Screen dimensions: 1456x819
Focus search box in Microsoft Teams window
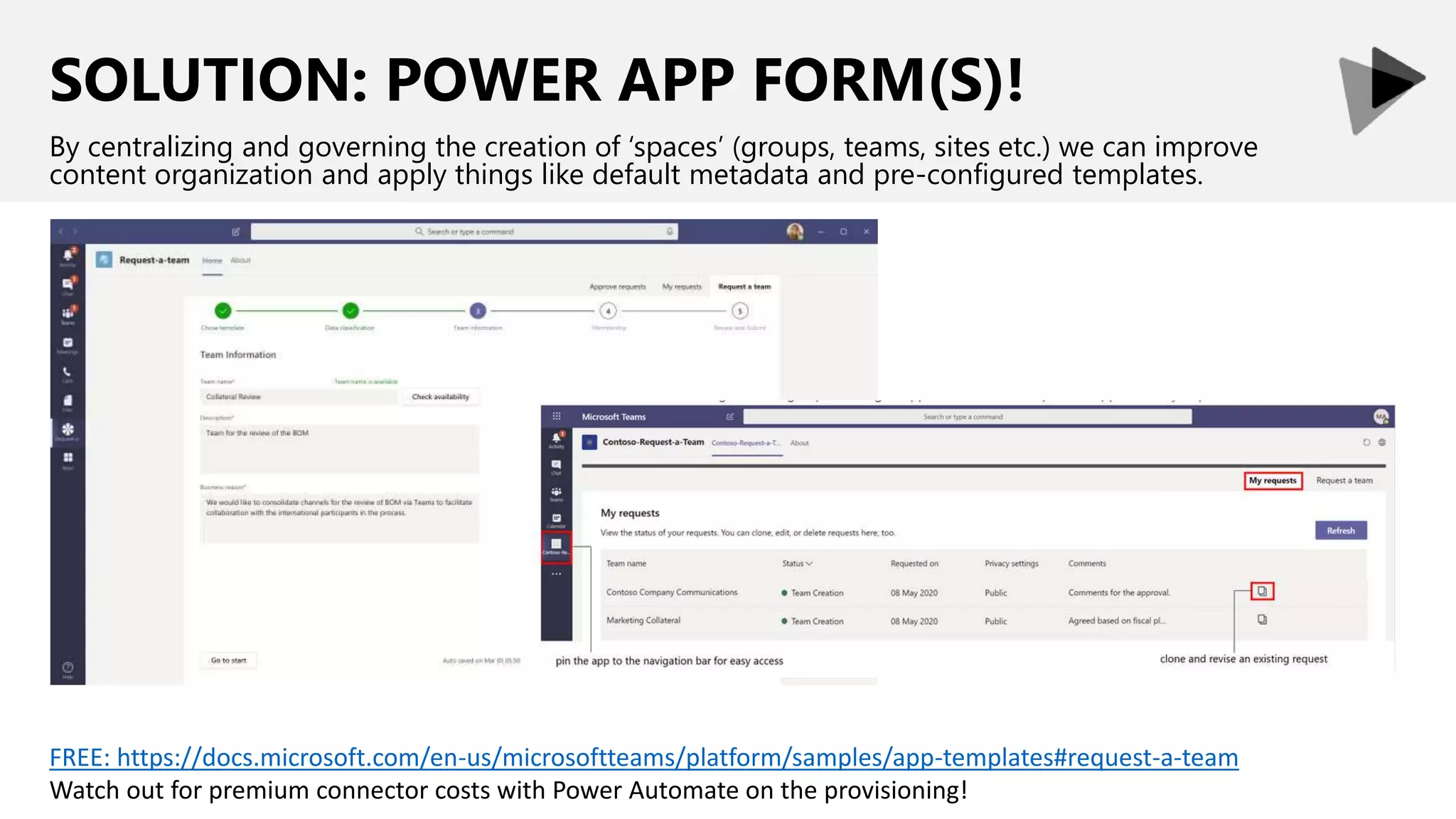pyautogui.click(x=968, y=417)
